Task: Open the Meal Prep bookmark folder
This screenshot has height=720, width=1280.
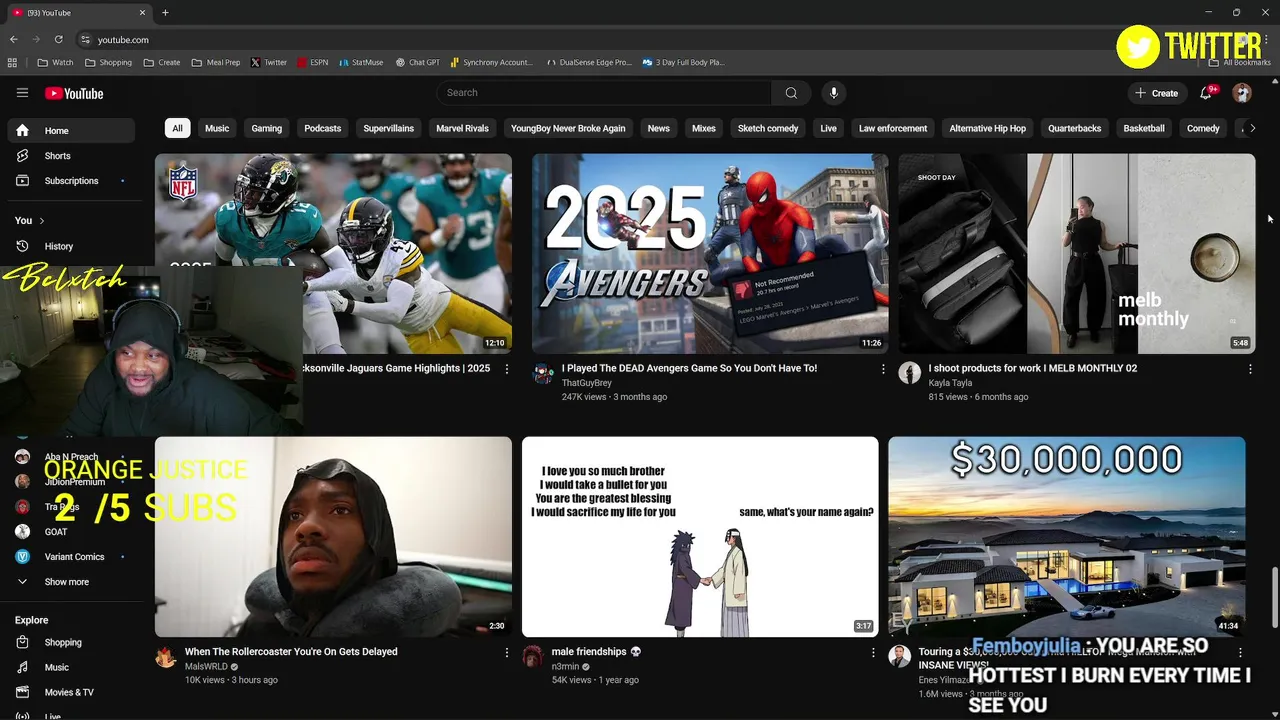Action: click(x=216, y=62)
